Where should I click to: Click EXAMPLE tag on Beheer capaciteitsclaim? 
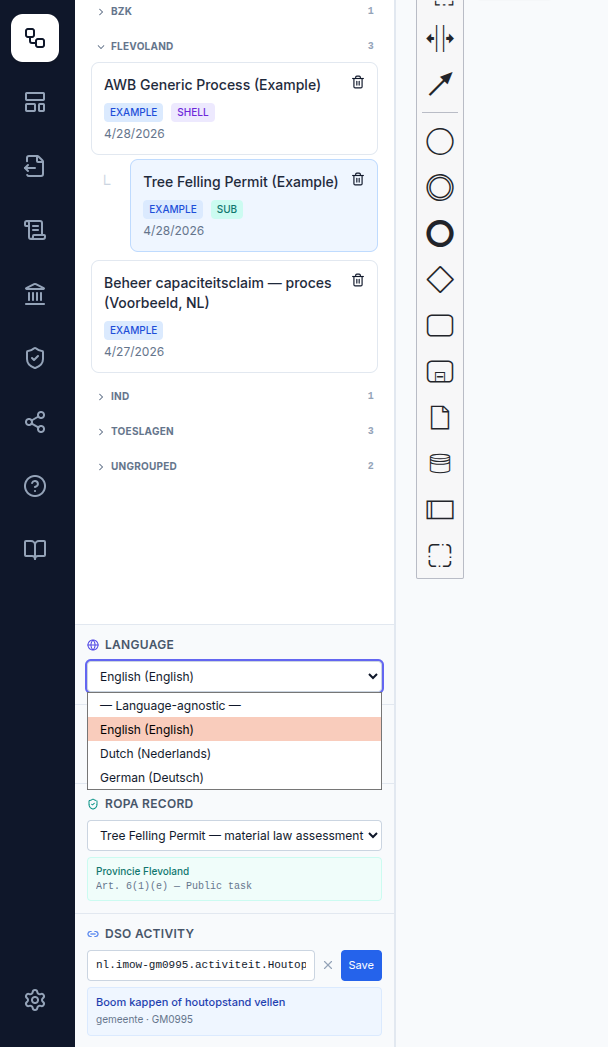click(x=133, y=331)
